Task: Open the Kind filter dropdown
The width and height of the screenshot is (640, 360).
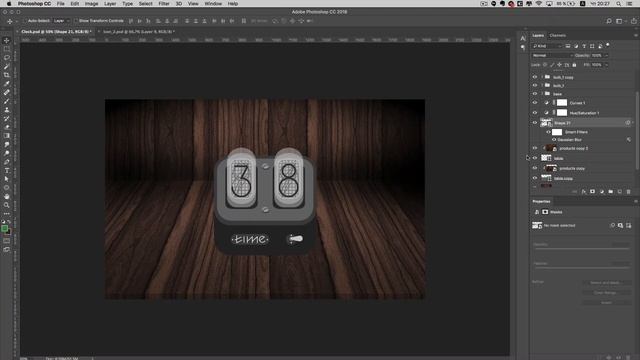Action: tap(547, 46)
